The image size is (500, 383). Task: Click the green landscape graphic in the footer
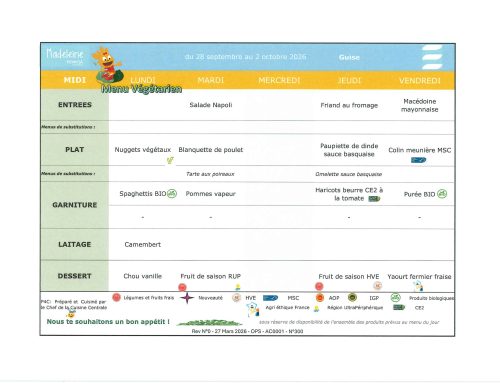pyautogui.click(x=210, y=323)
